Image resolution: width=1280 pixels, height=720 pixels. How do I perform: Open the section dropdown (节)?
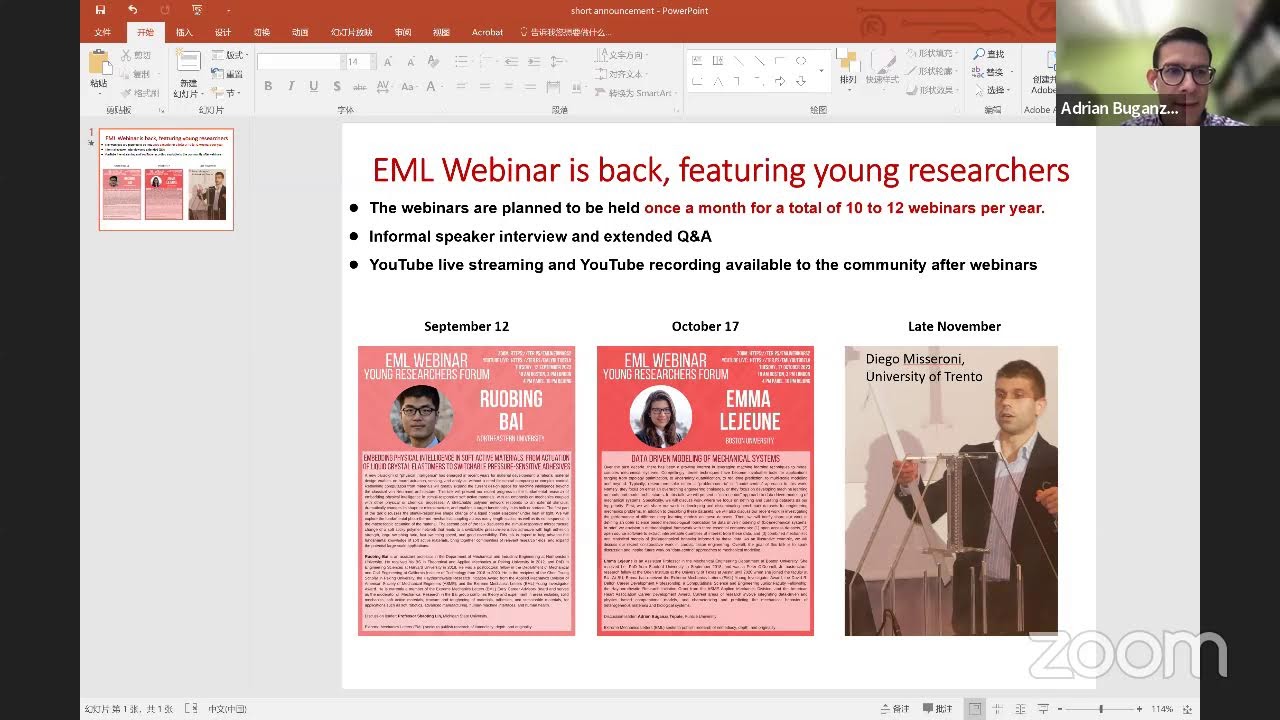point(226,93)
